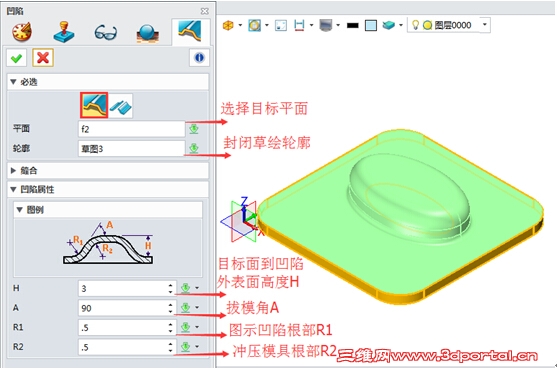Open the R1 input options dropdown arrow
The width and height of the screenshot is (557, 369).
[197, 327]
